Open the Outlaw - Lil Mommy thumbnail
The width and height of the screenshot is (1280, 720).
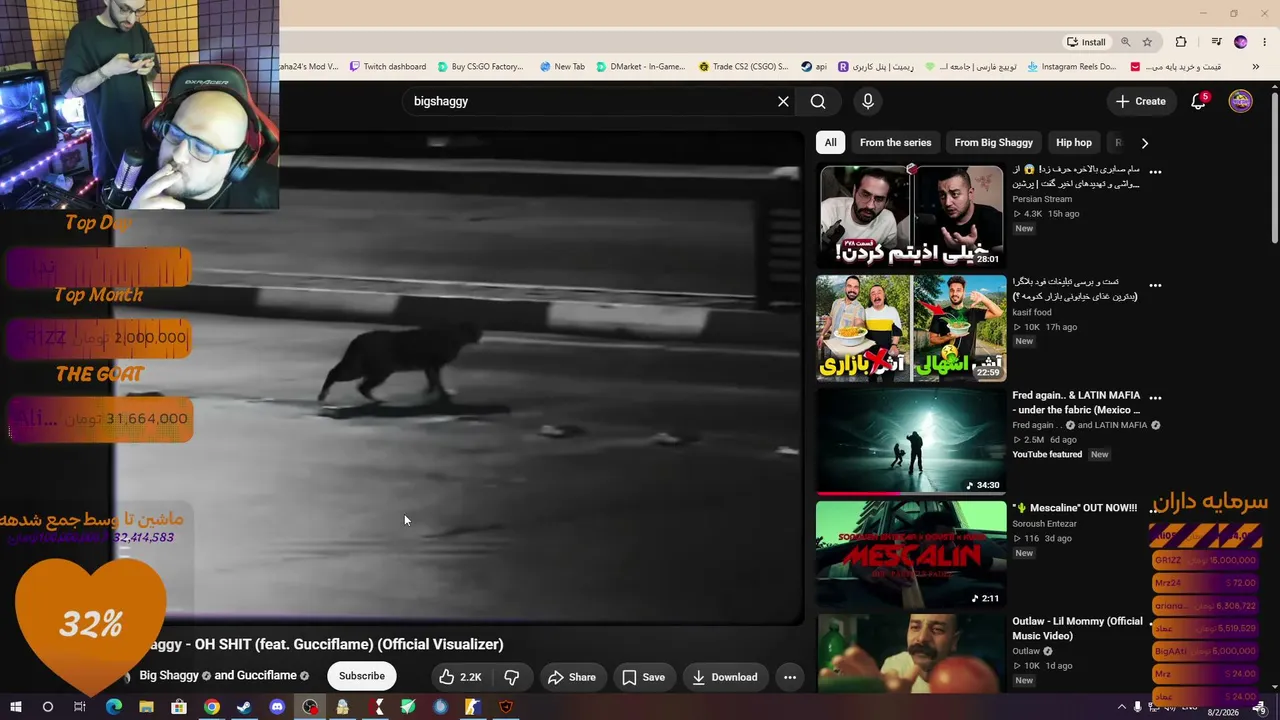(x=911, y=653)
